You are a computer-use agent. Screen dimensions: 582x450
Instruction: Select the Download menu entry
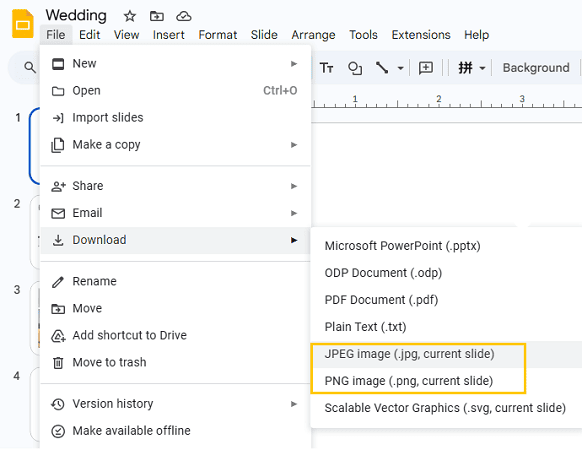175,240
